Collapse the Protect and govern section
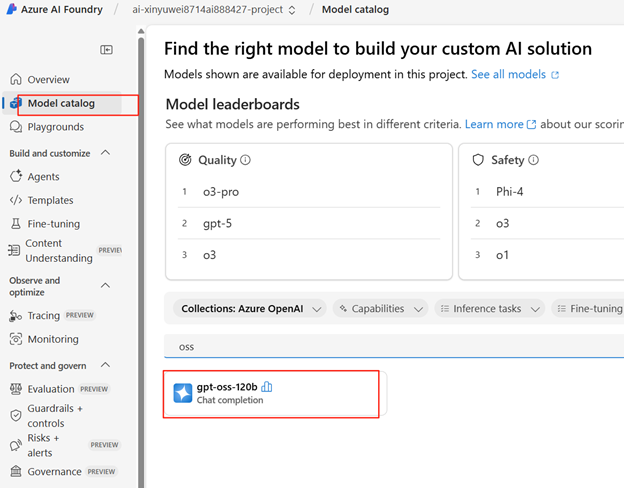The image size is (624, 488). click(106, 366)
